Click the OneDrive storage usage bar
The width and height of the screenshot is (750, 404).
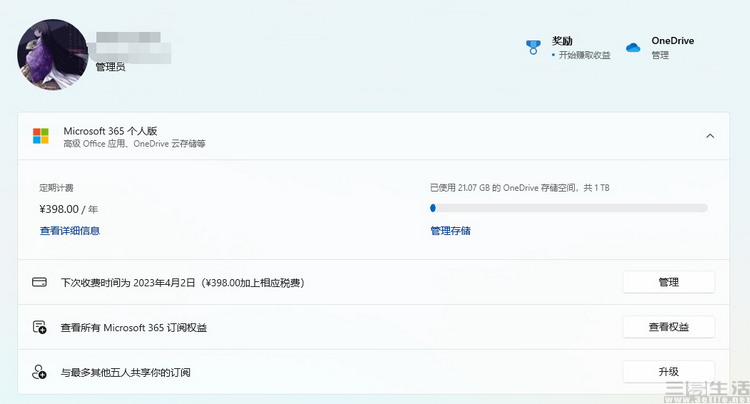click(x=569, y=208)
